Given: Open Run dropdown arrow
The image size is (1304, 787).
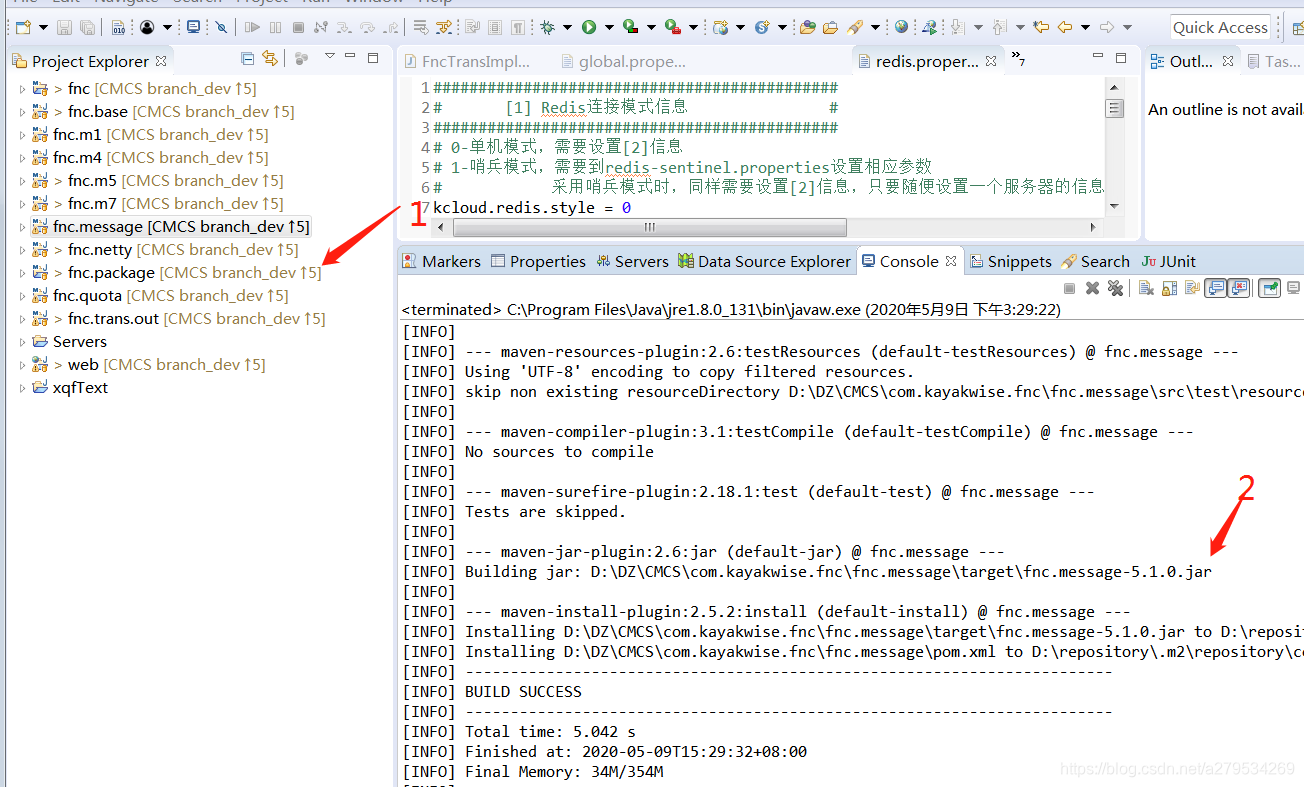Looking at the screenshot, I should tap(609, 27).
